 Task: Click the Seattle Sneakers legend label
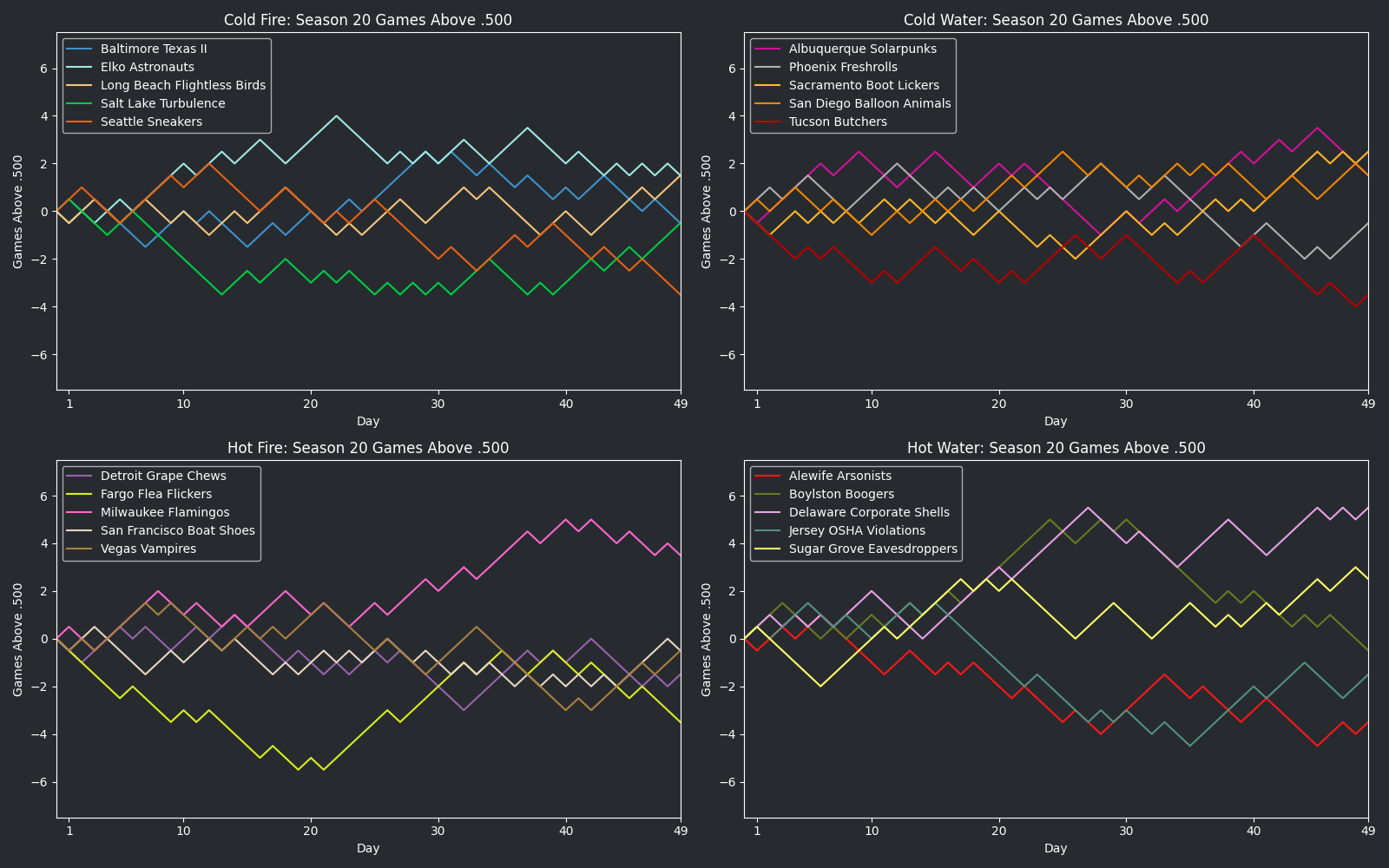[151, 122]
